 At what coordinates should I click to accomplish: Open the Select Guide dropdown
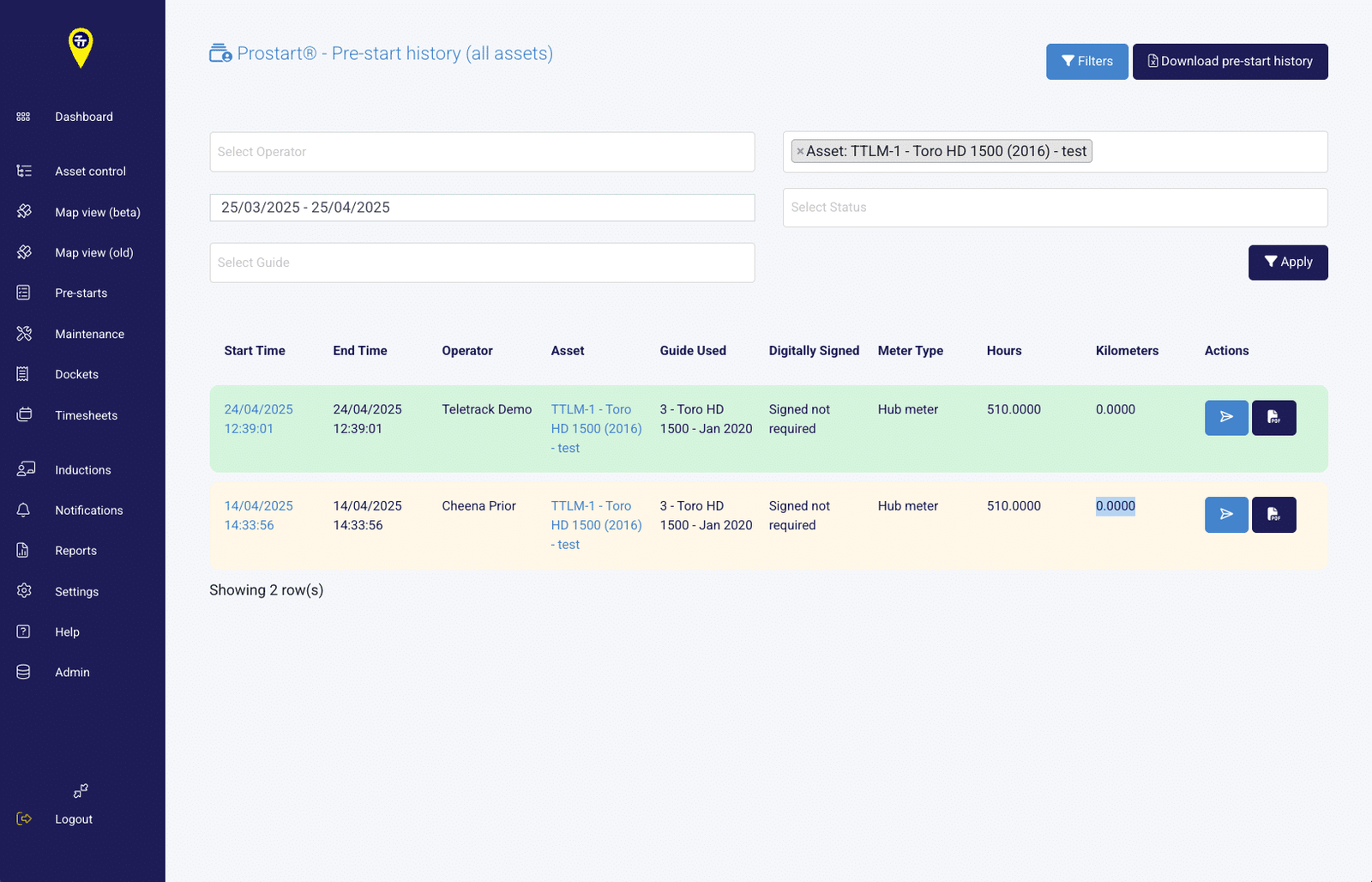pyautogui.click(x=482, y=263)
